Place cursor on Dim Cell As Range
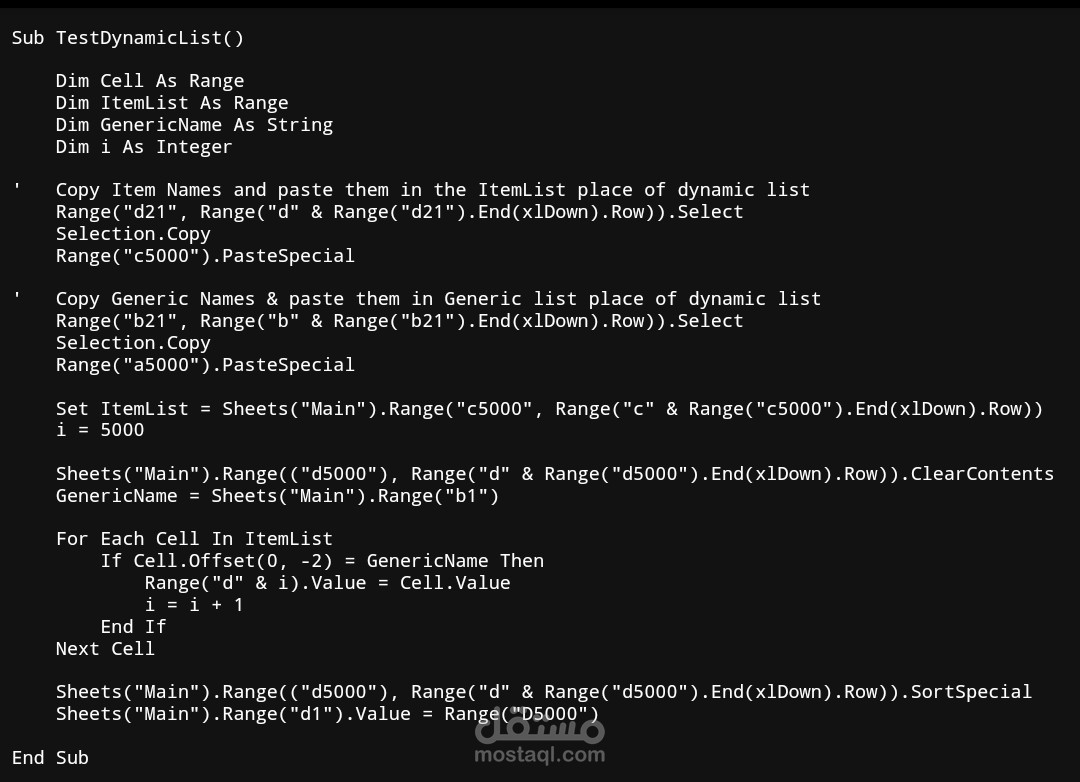This screenshot has width=1080, height=782. tap(150, 81)
